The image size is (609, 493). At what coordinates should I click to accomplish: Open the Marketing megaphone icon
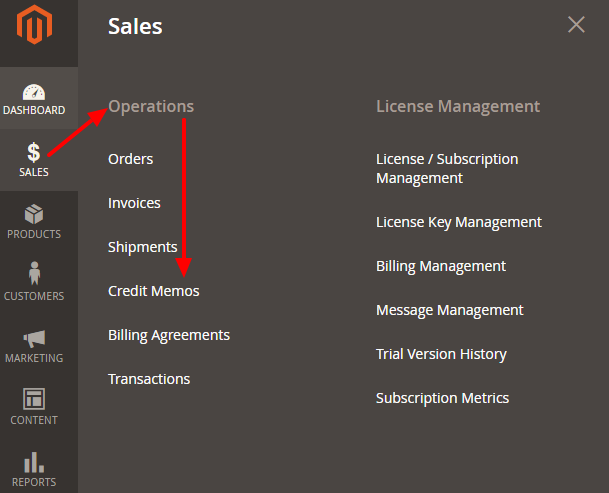click(x=34, y=338)
